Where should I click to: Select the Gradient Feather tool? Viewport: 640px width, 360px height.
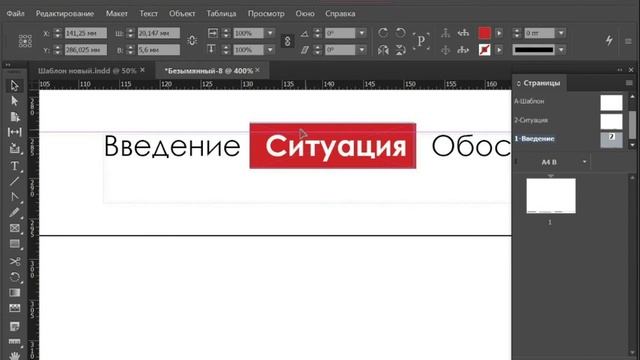[x=14, y=308]
